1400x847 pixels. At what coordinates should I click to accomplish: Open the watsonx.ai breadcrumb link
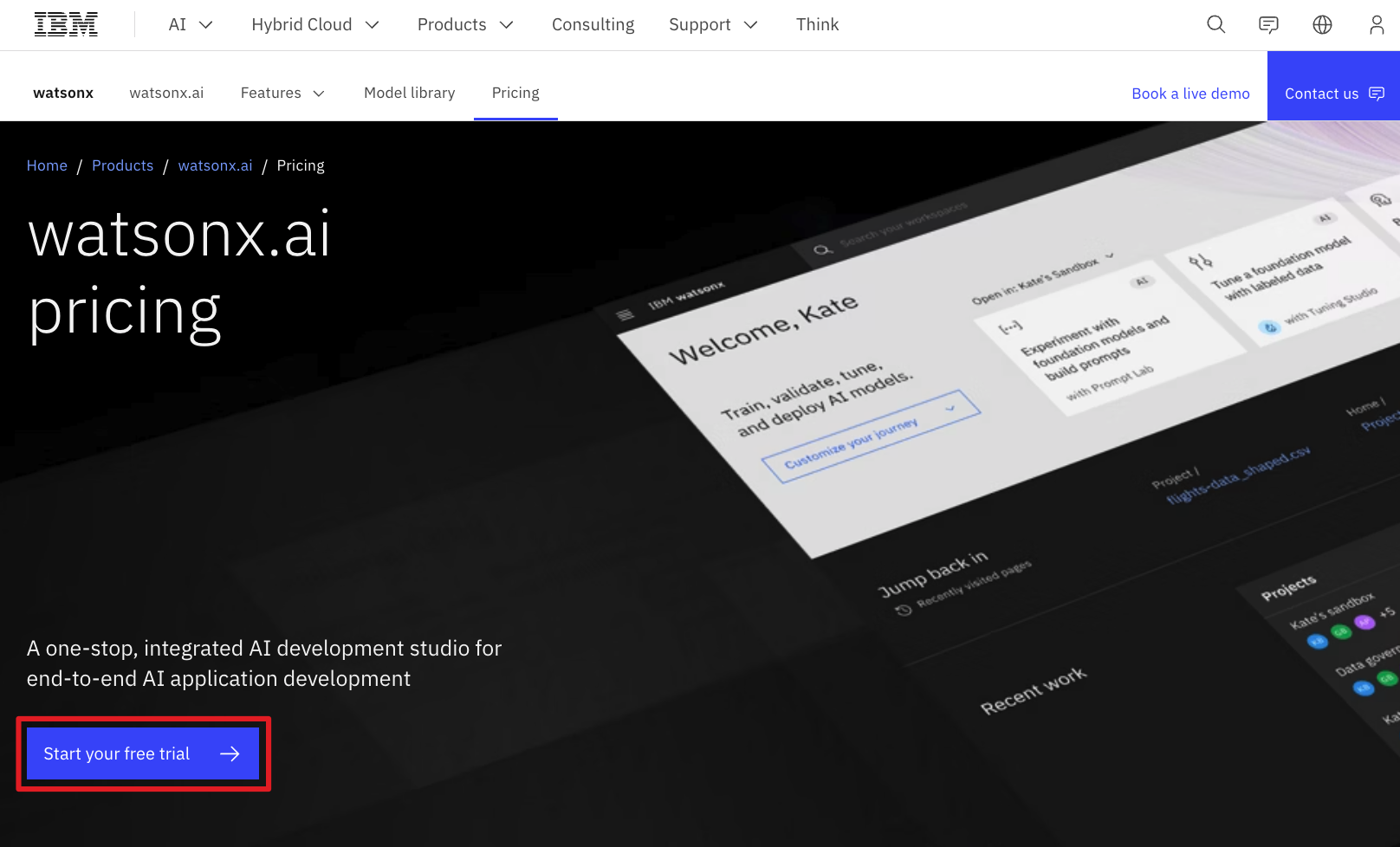click(x=215, y=165)
